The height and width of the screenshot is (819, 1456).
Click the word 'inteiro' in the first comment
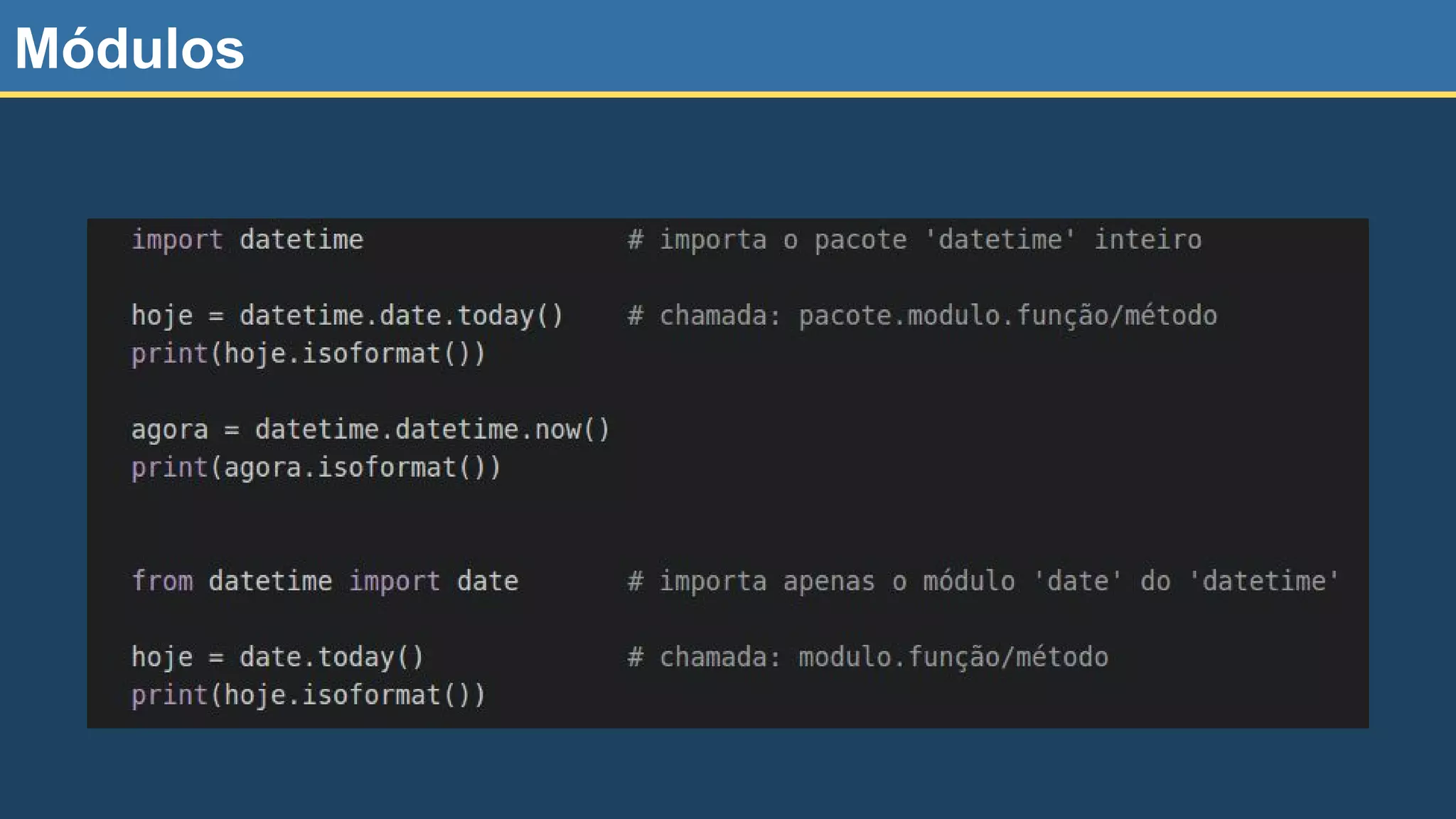coord(1147,240)
